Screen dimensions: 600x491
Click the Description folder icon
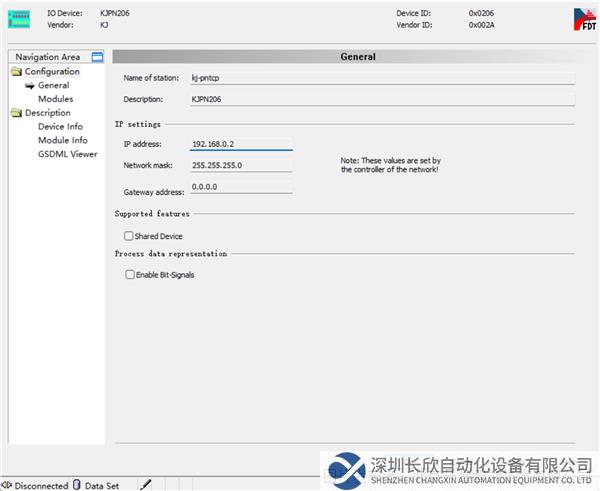click(16, 113)
